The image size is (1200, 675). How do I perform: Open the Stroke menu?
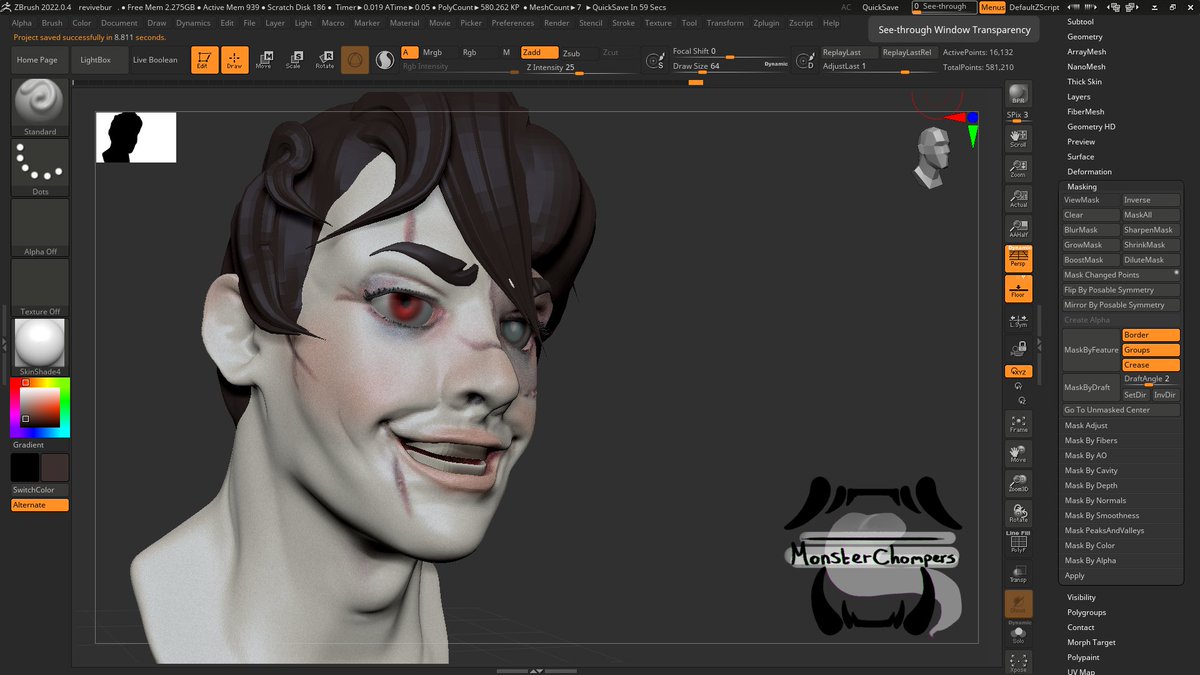(x=623, y=23)
